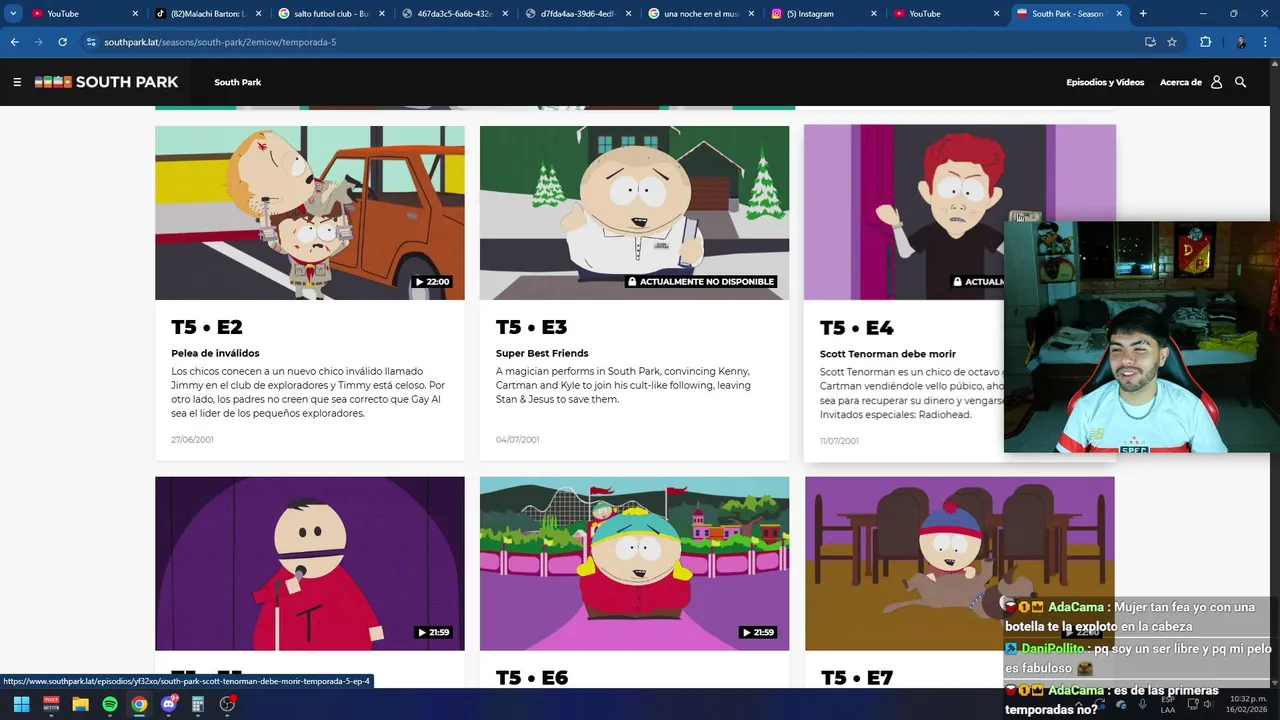Click the 04/07/2001 air date
This screenshot has width=1280, height=720.
(517, 439)
